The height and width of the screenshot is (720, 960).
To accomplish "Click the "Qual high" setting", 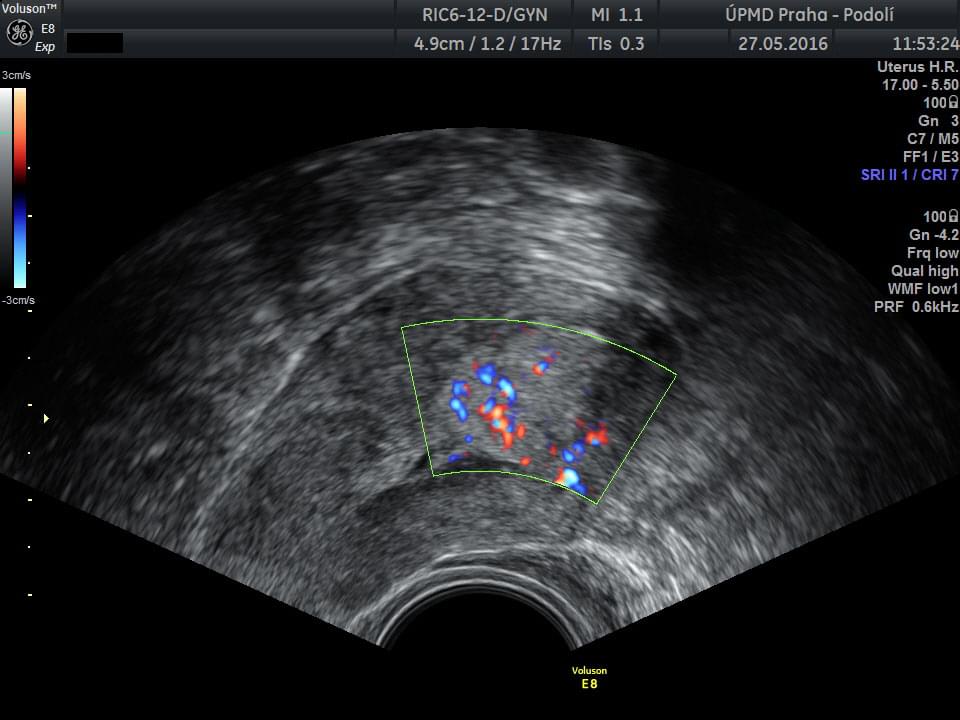I will coord(924,271).
